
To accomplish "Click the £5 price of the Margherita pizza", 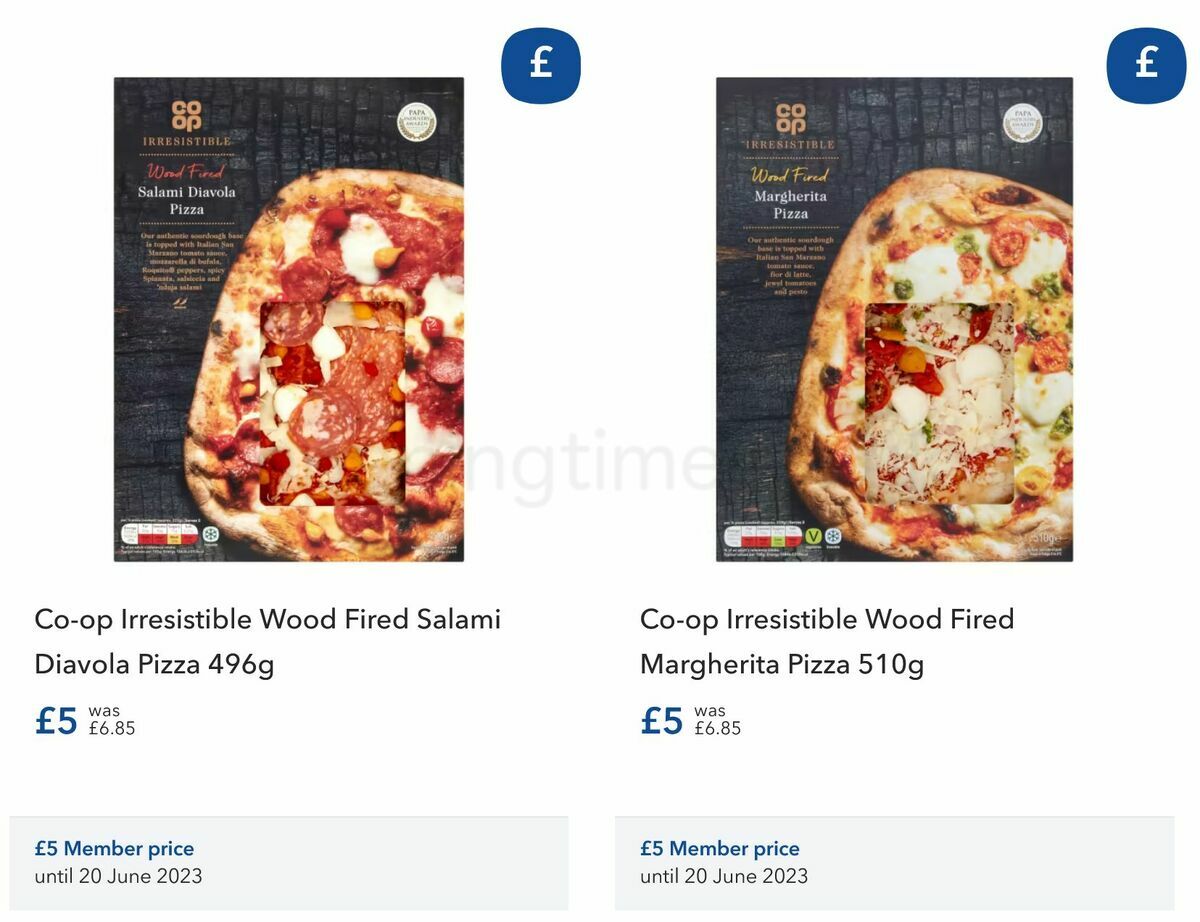I will click(663, 720).
